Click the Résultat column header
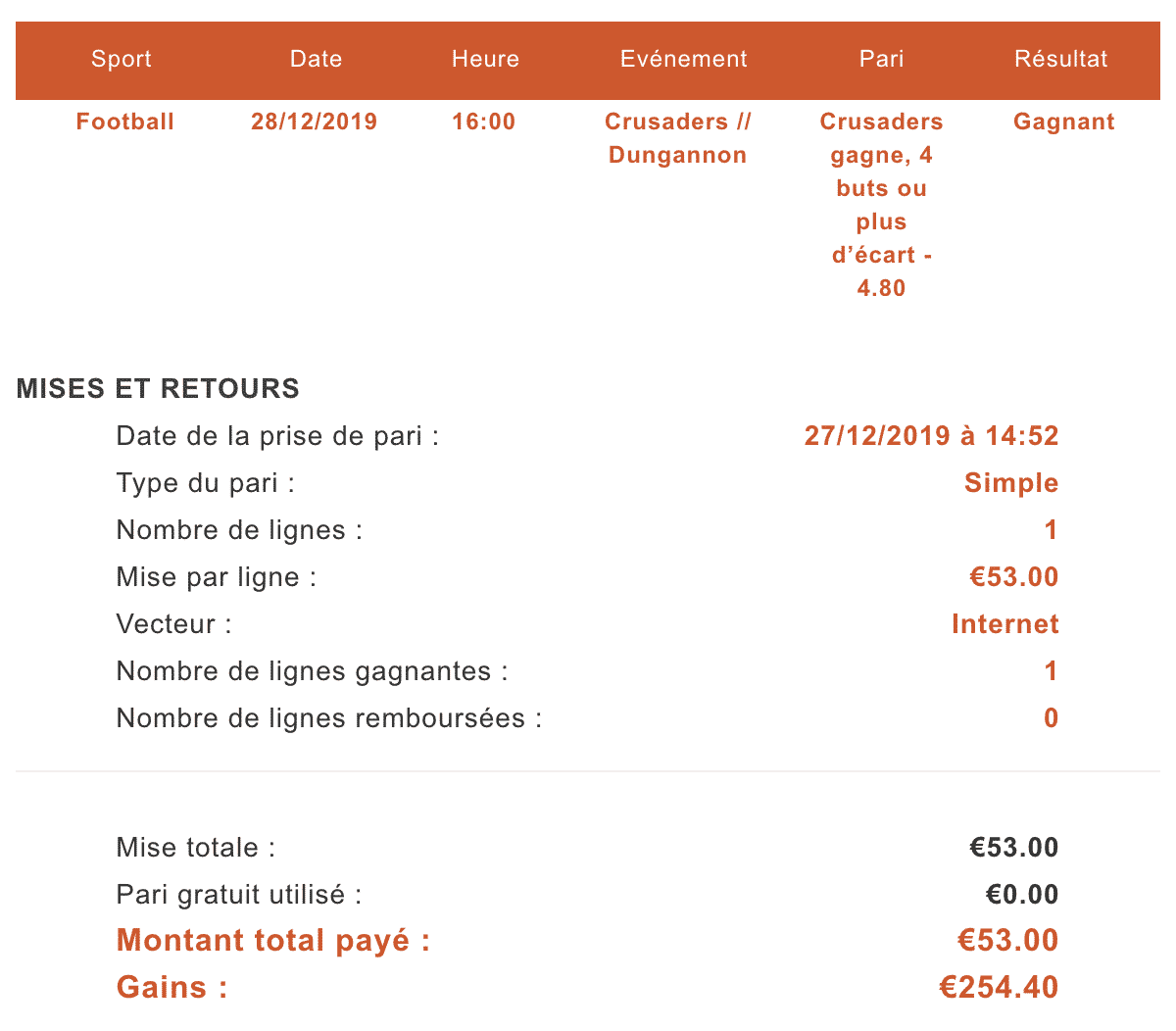The image size is (1176, 1031). point(1061,59)
